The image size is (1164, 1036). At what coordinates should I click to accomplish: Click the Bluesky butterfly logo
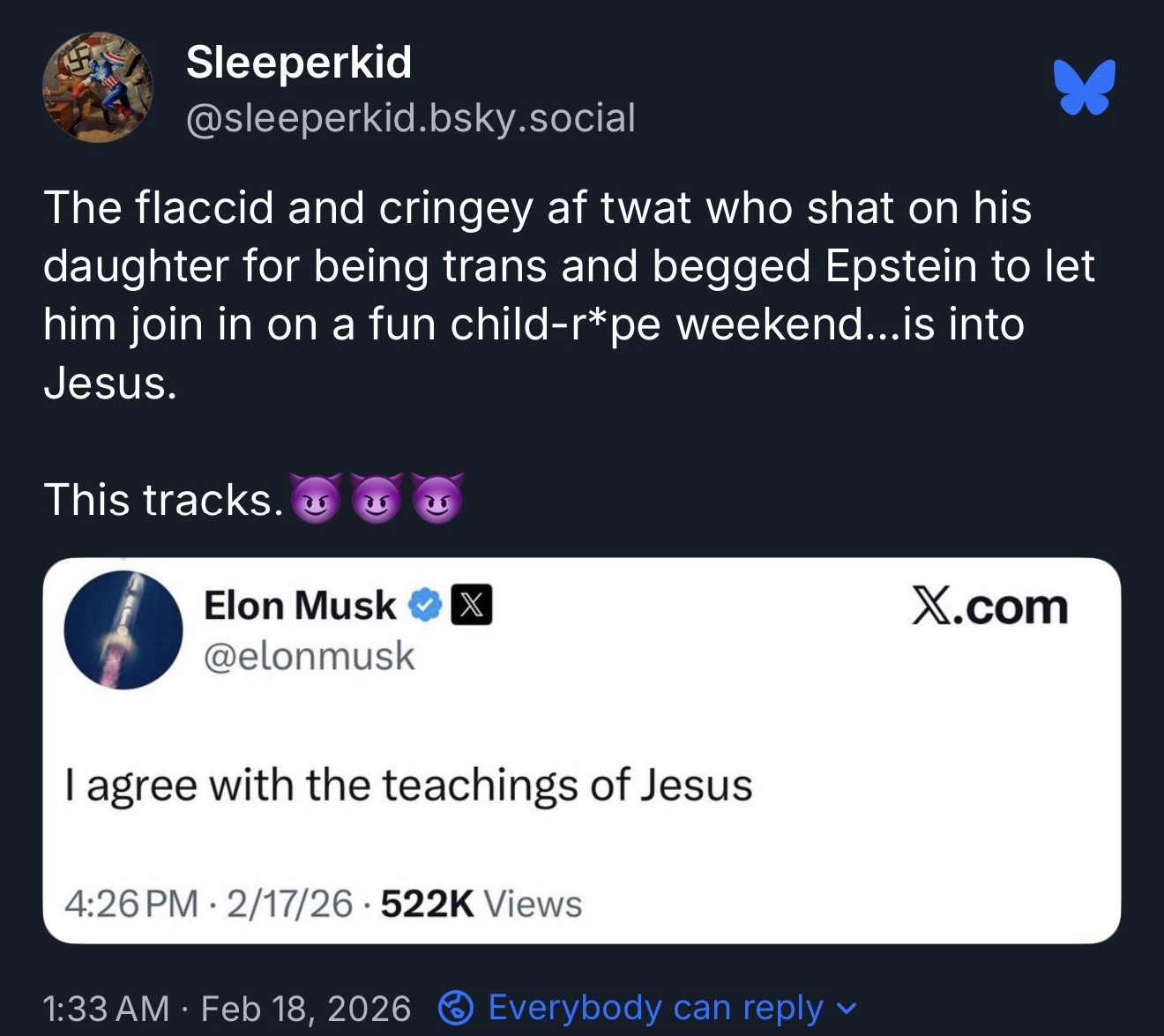tap(1084, 87)
